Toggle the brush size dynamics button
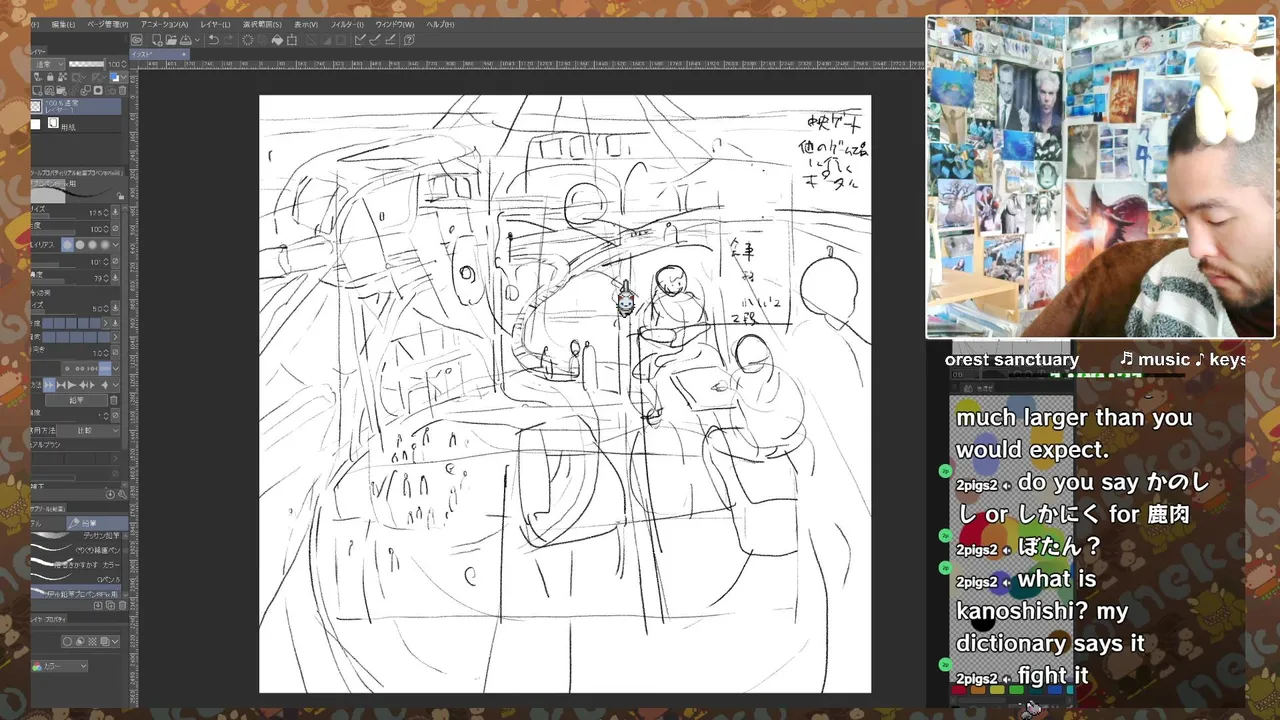1280x720 pixels. pos(115,212)
